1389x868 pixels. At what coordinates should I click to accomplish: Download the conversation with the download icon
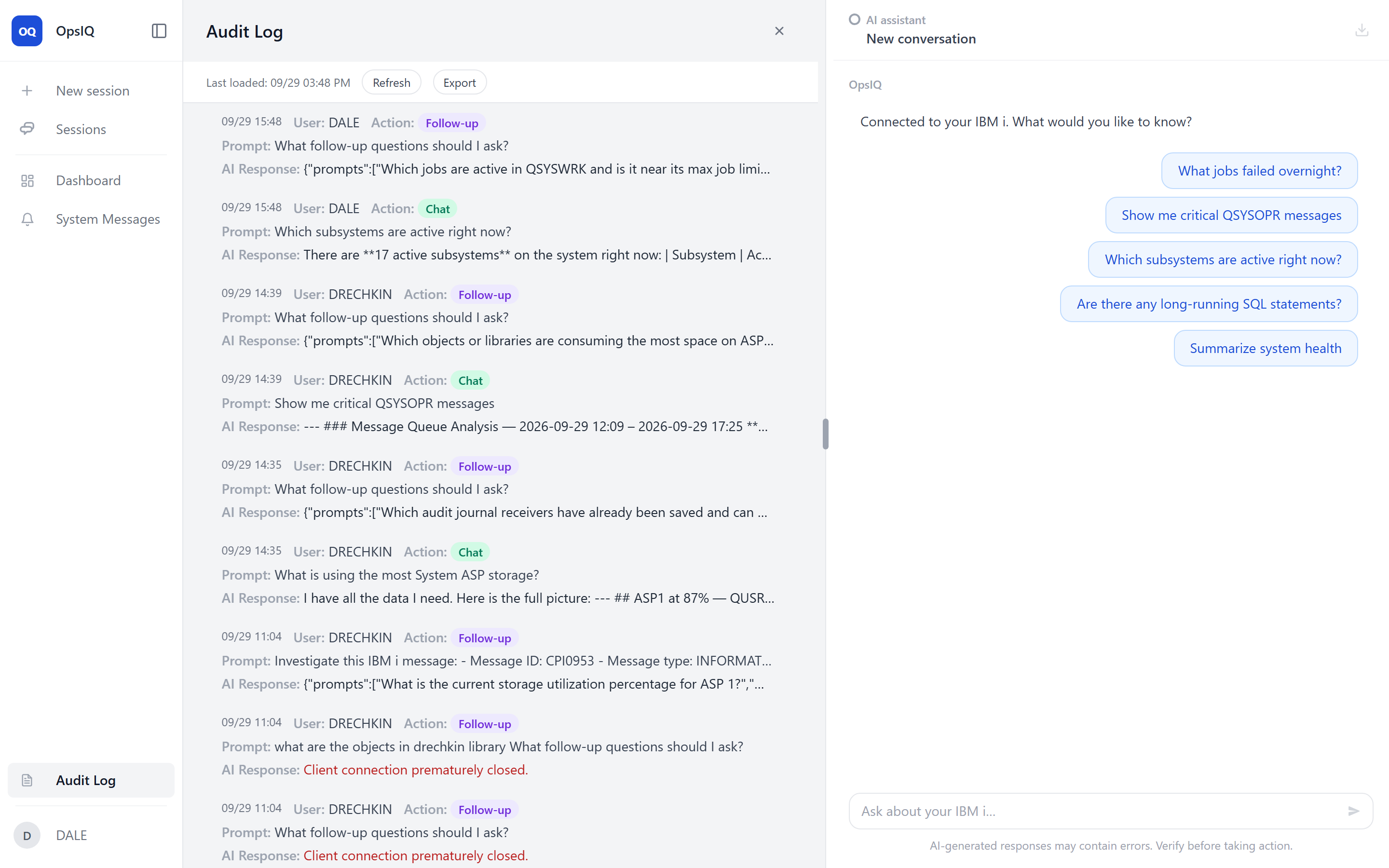pyautogui.click(x=1362, y=30)
